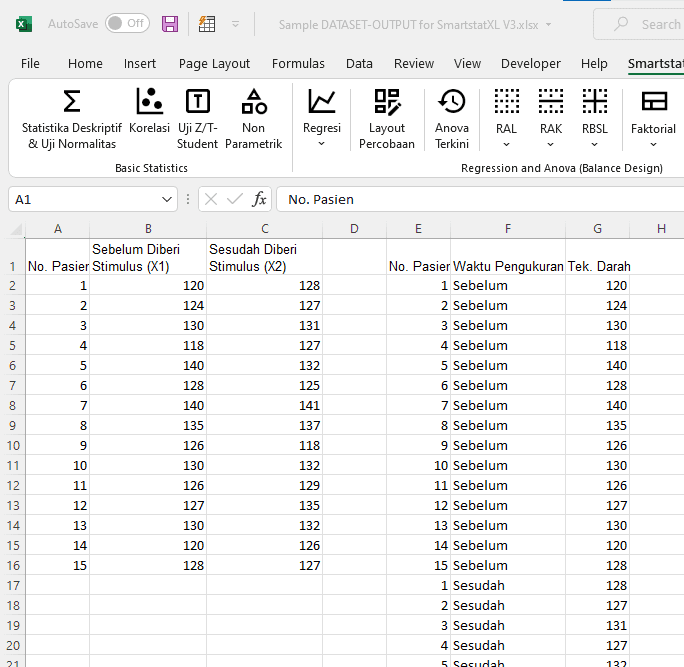Click the Insert Function fx button
This screenshot has height=667, width=684.
click(259, 199)
